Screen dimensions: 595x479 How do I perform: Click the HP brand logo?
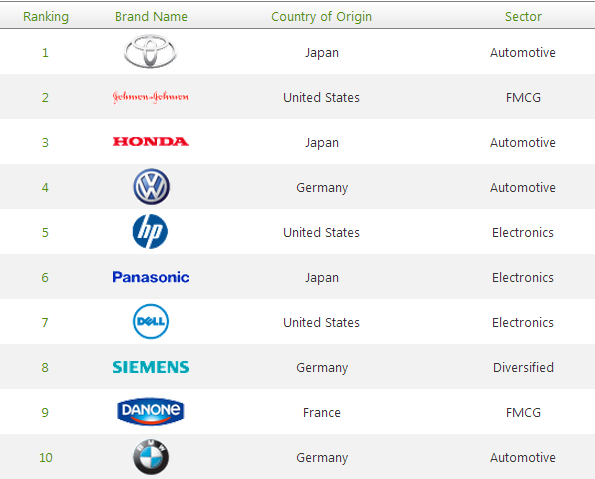tap(150, 232)
